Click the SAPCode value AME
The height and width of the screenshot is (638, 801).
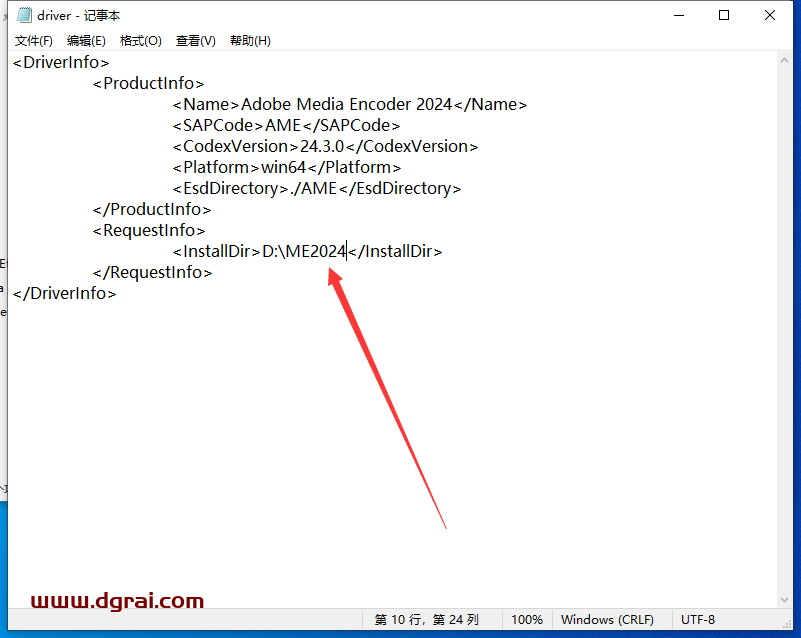(282, 125)
